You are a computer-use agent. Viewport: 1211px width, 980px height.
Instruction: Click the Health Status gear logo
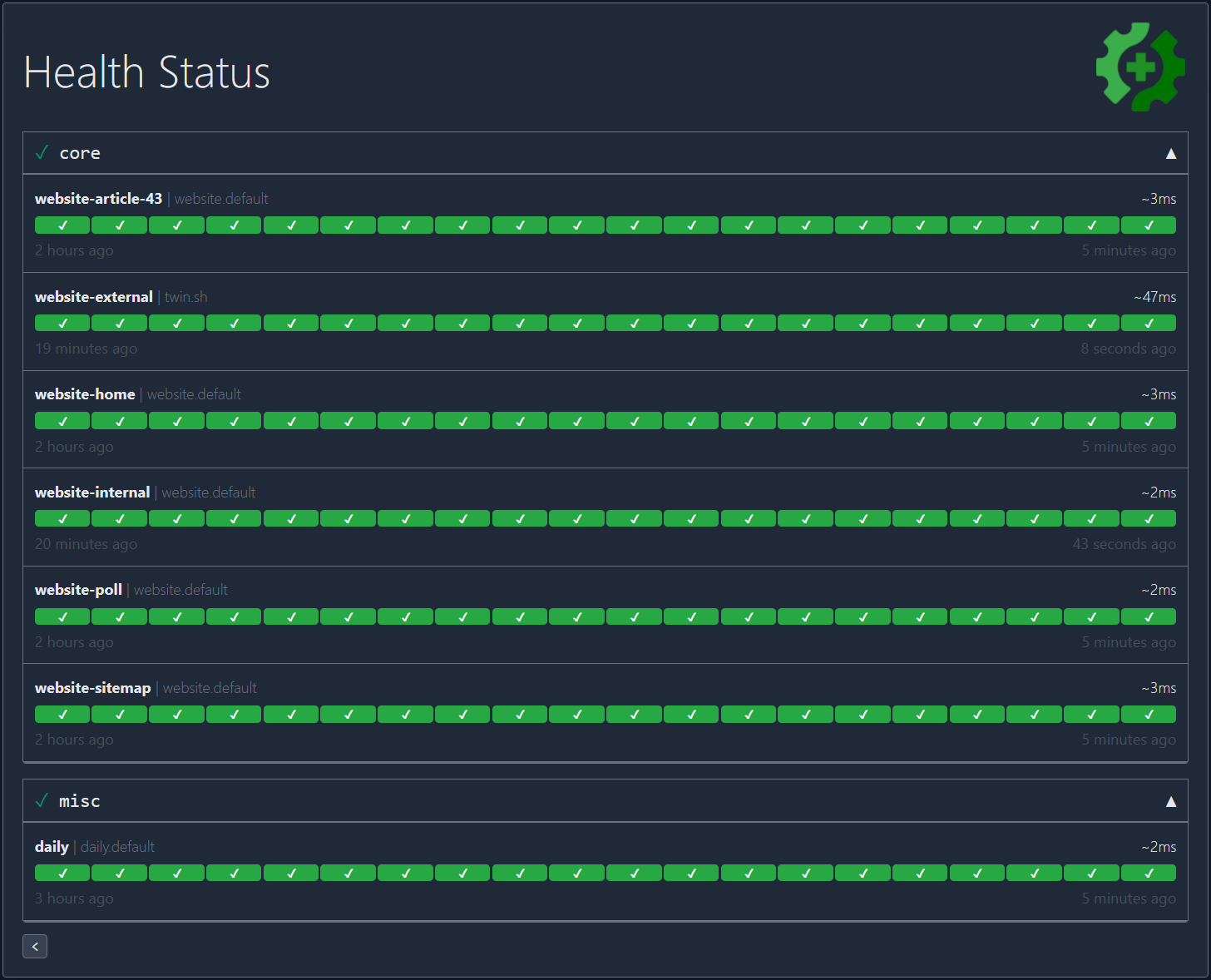click(1140, 67)
